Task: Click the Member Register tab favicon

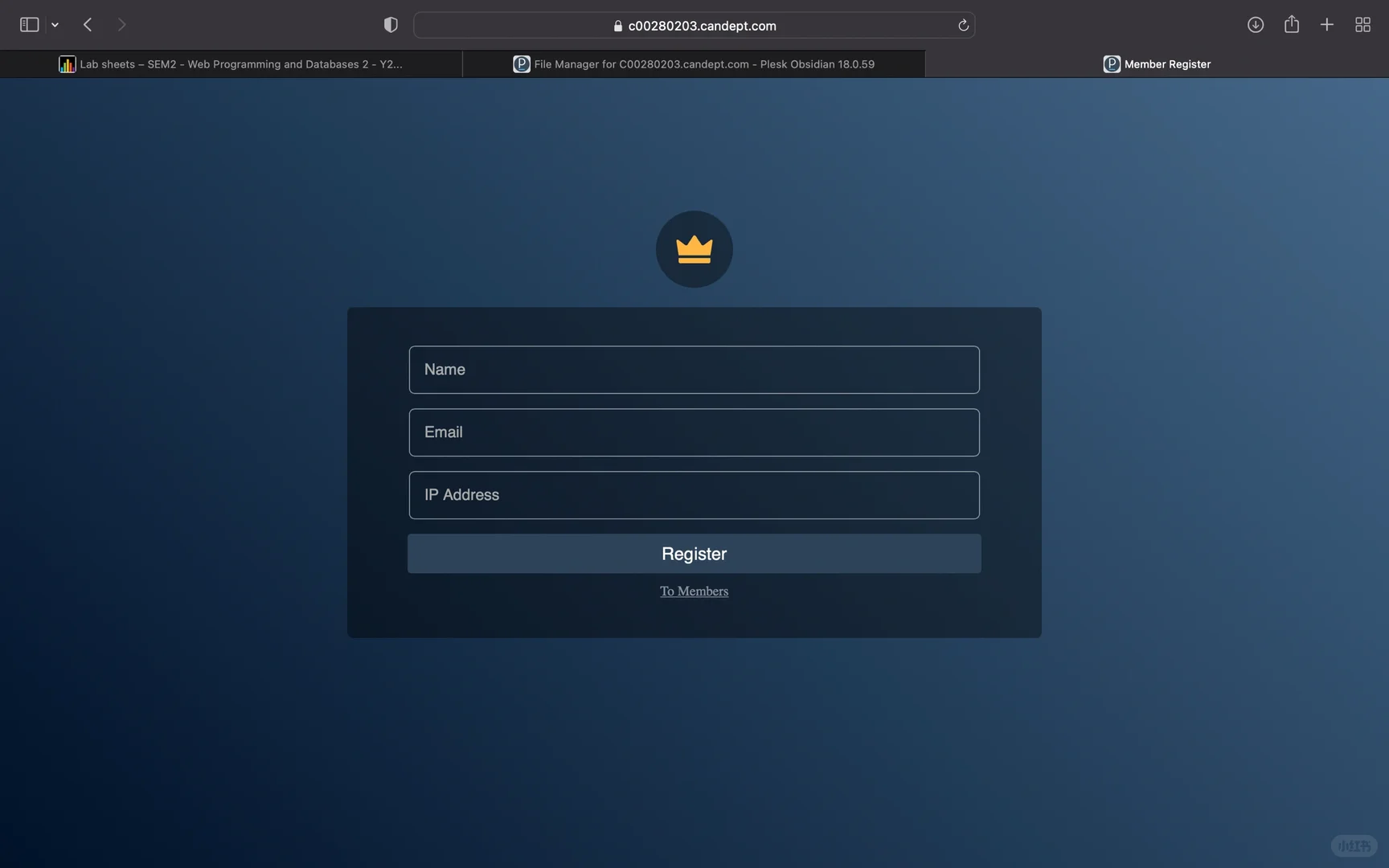Action: [x=1112, y=64]
